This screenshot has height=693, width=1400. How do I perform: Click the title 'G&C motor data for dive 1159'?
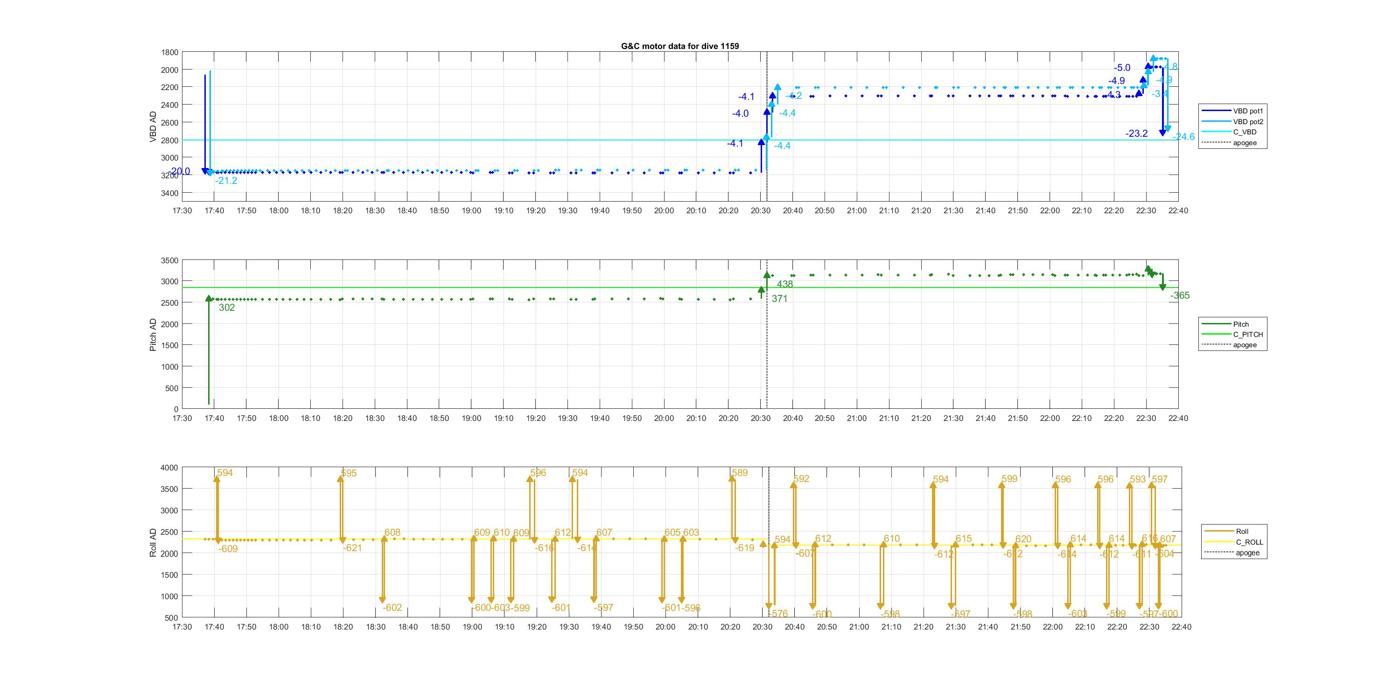pos(680,46)
